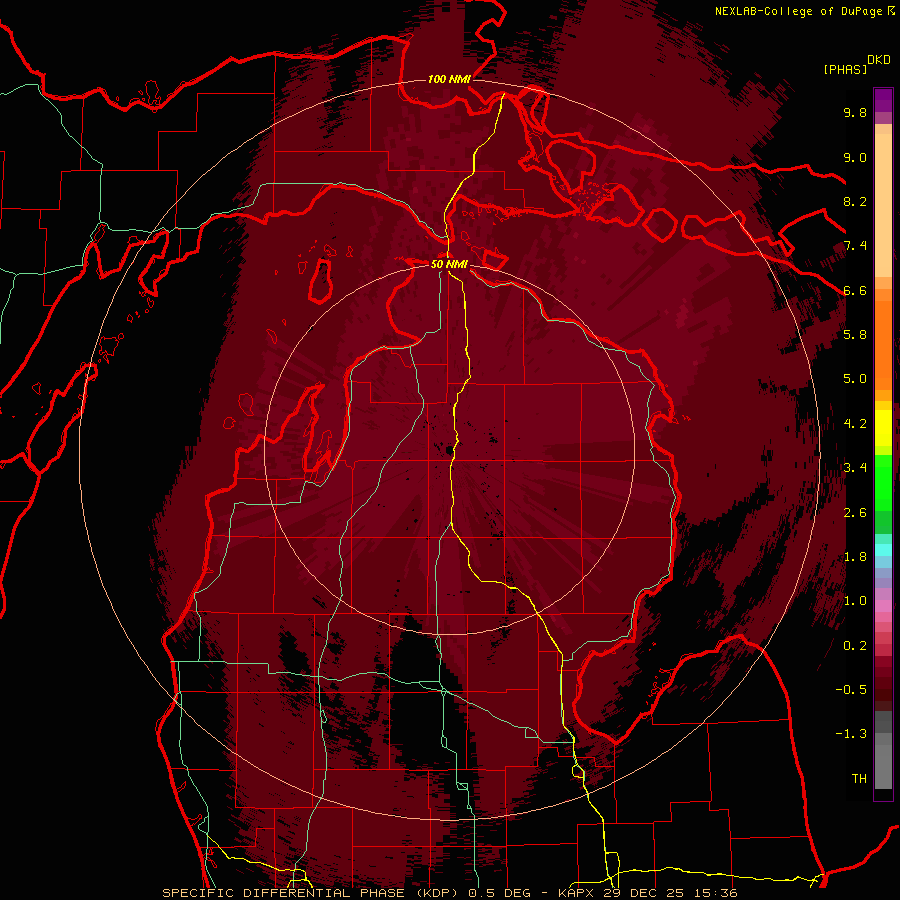Click the 0.2 legend value

[x=855, y=646]
